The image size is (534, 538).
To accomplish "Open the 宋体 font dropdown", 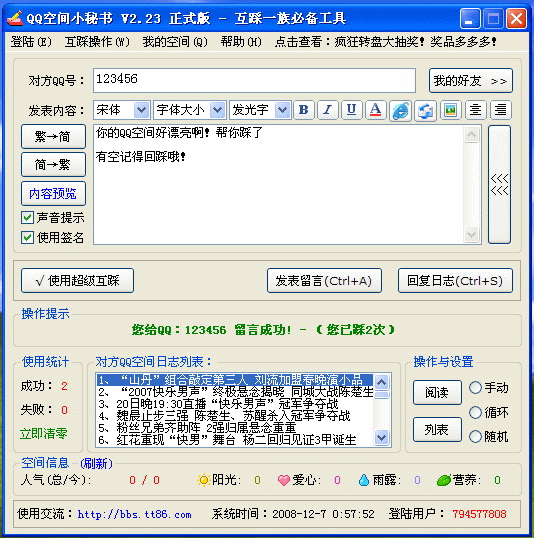I will 121,110.
